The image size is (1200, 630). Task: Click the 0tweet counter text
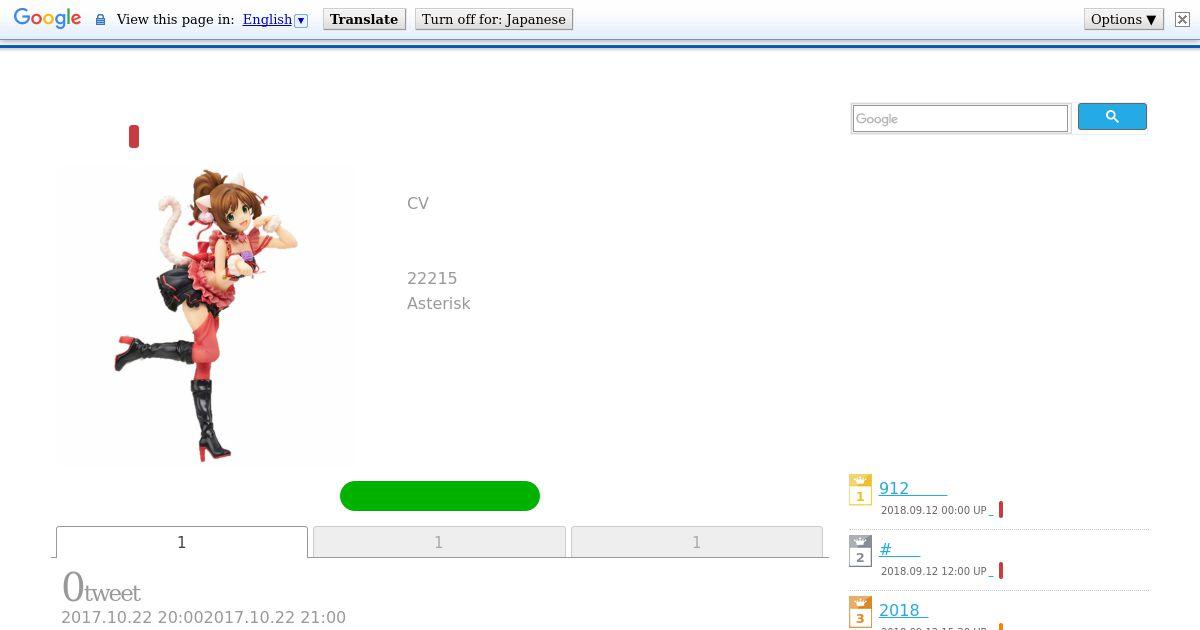coord(101,587)
